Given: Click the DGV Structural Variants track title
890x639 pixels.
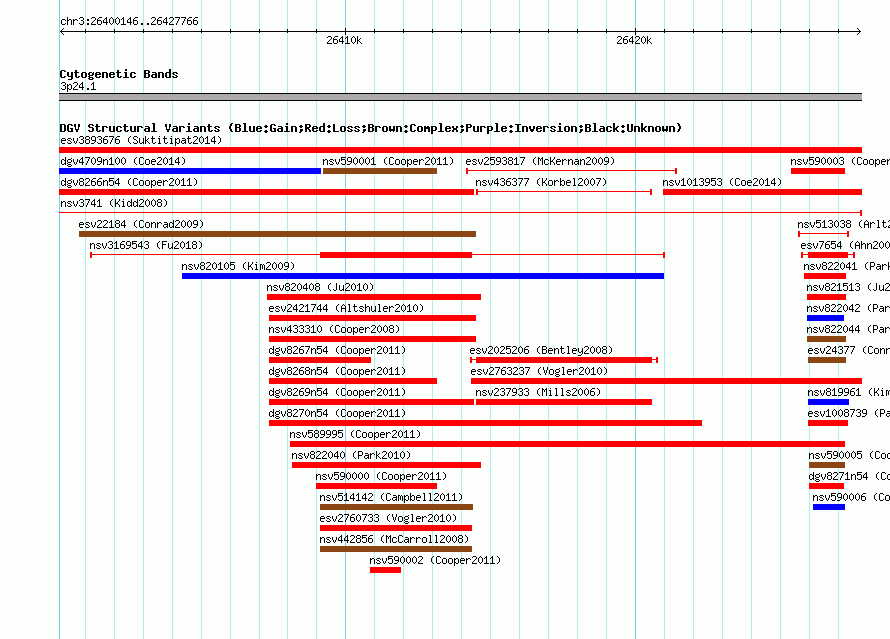Looking at the screenshot, I should point(370,128).
